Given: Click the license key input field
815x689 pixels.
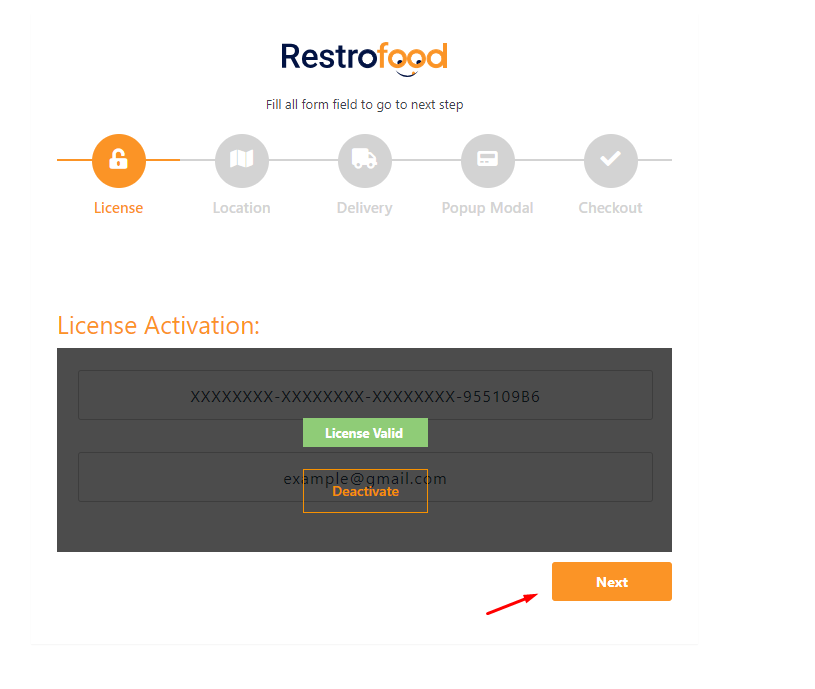Looking at the screenshot, I should 364,395.
